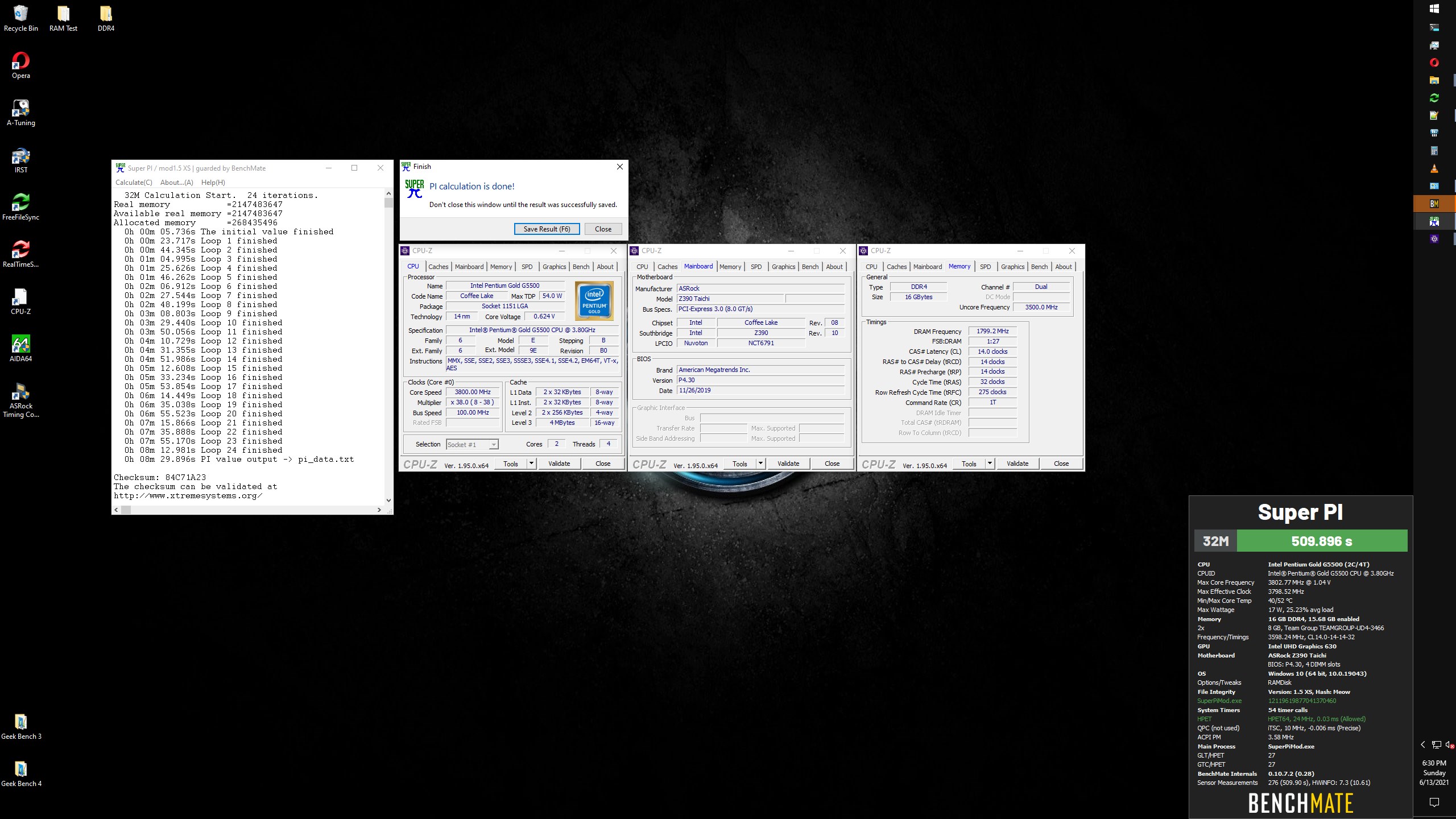Click Super PI horizontal scrollbar right arrow
1456x819 pixels.
(x=379, y=510)
